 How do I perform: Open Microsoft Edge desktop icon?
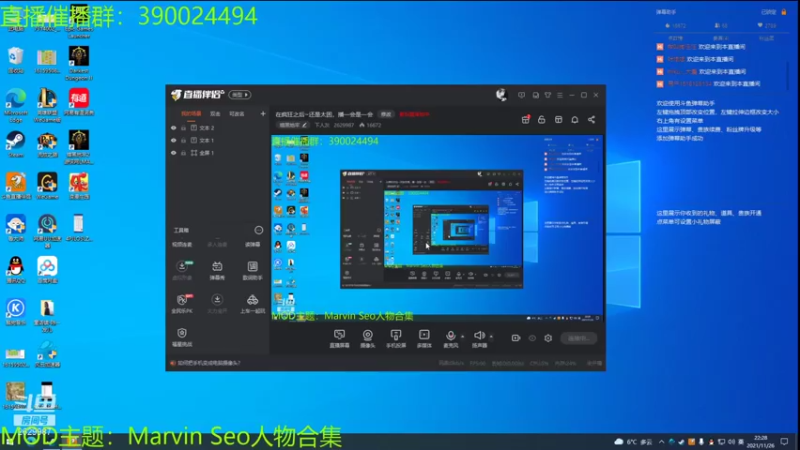point(16,105)
